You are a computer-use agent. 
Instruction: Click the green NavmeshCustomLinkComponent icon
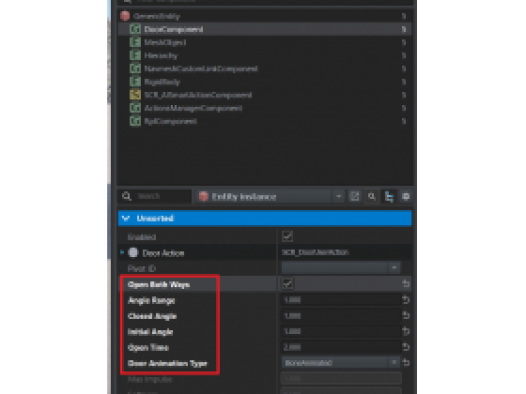(135, 68)
